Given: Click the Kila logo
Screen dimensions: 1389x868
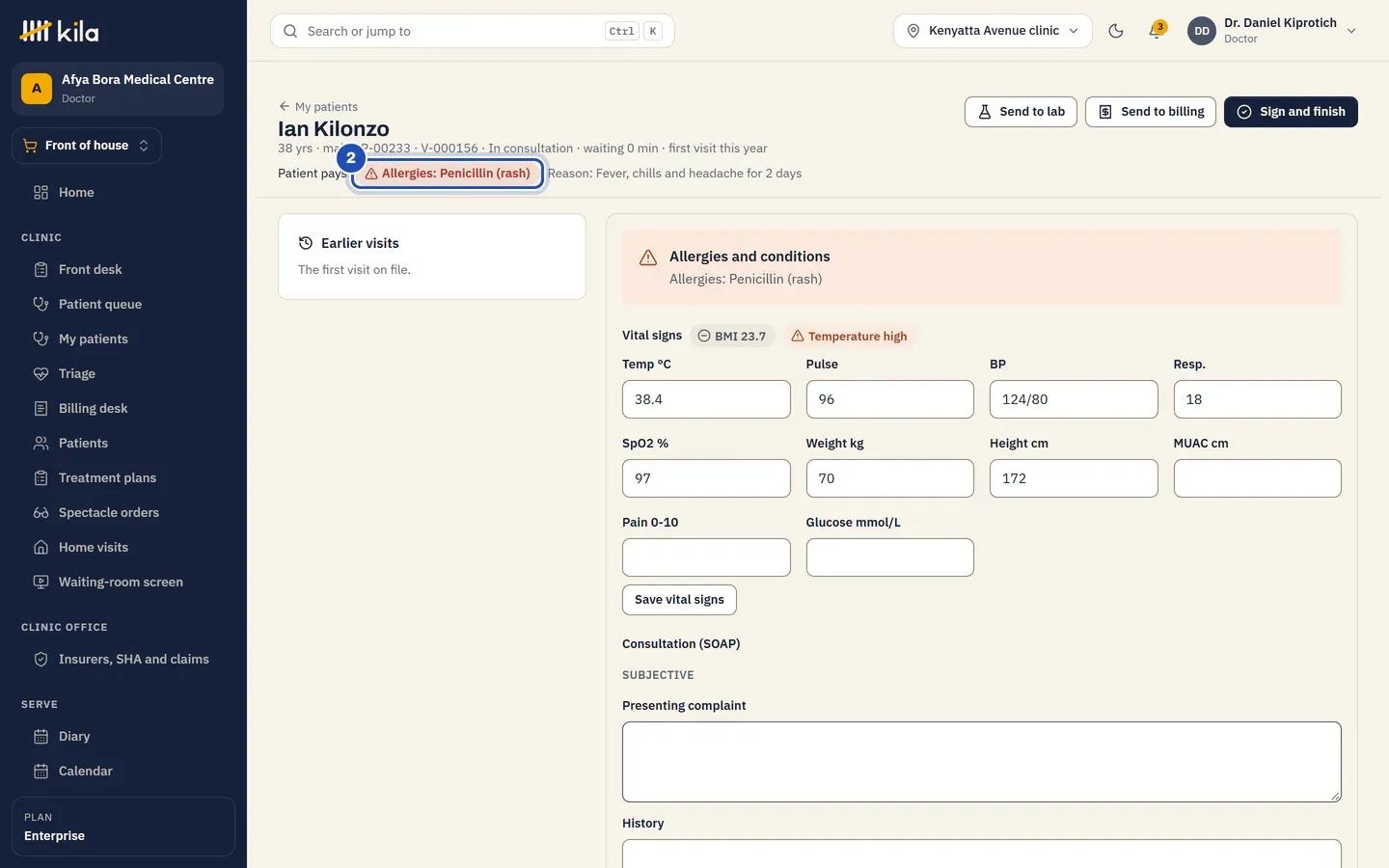Looking at the screenshot, I should click(59, 31).
